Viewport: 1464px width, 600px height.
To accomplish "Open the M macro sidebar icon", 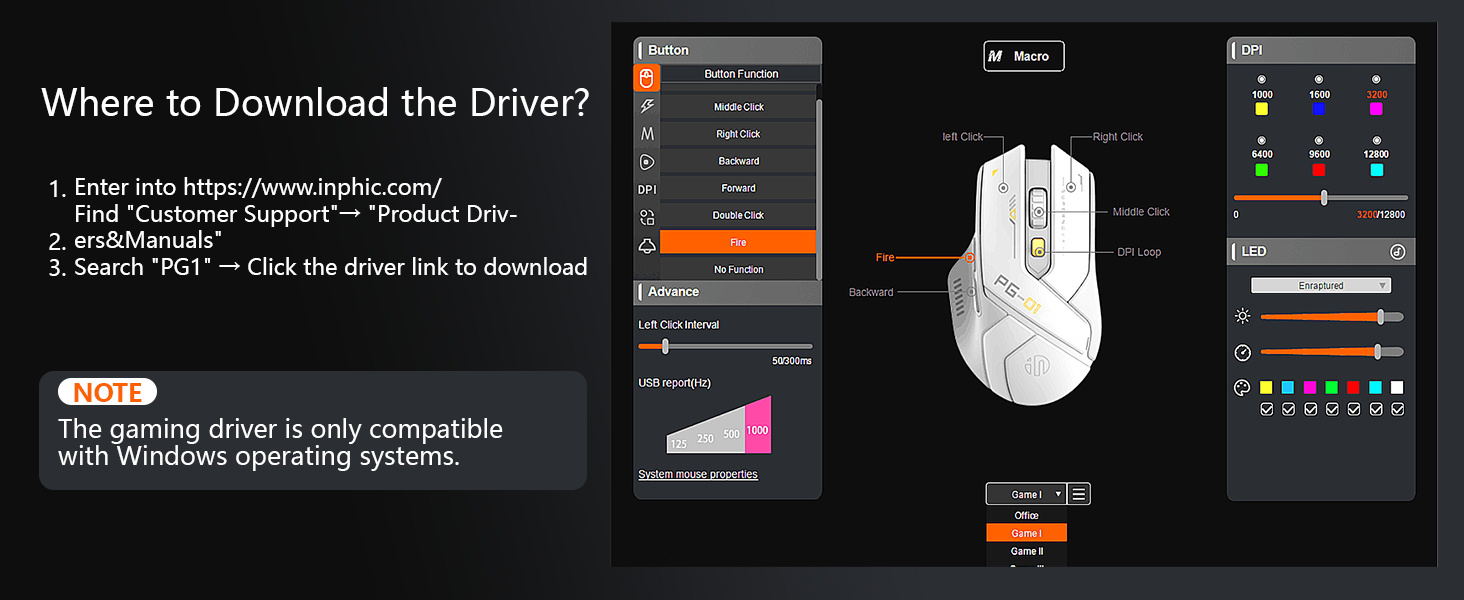I will tap(646, 134).
